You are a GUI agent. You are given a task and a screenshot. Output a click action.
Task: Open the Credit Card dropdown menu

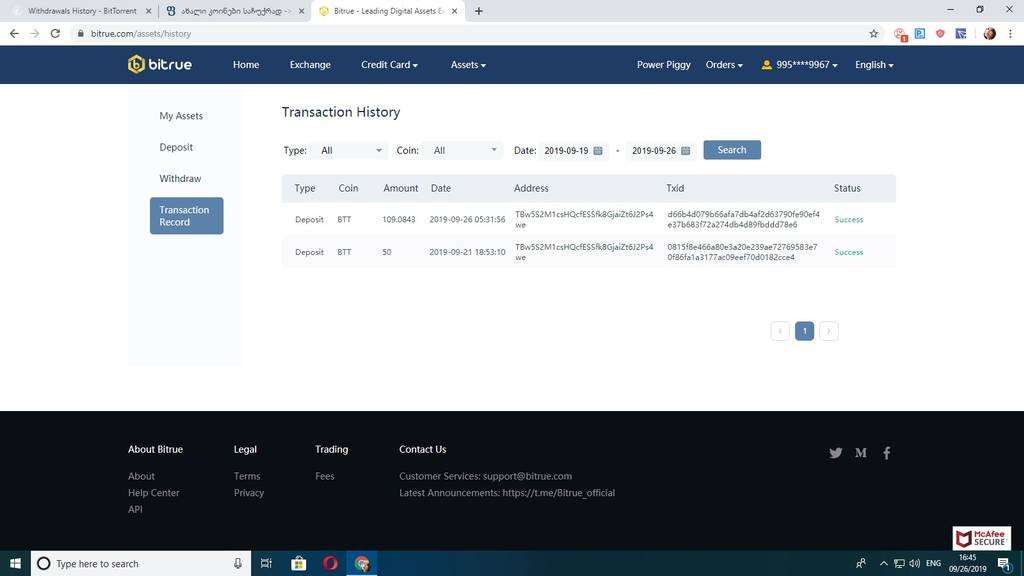[389, 65]
